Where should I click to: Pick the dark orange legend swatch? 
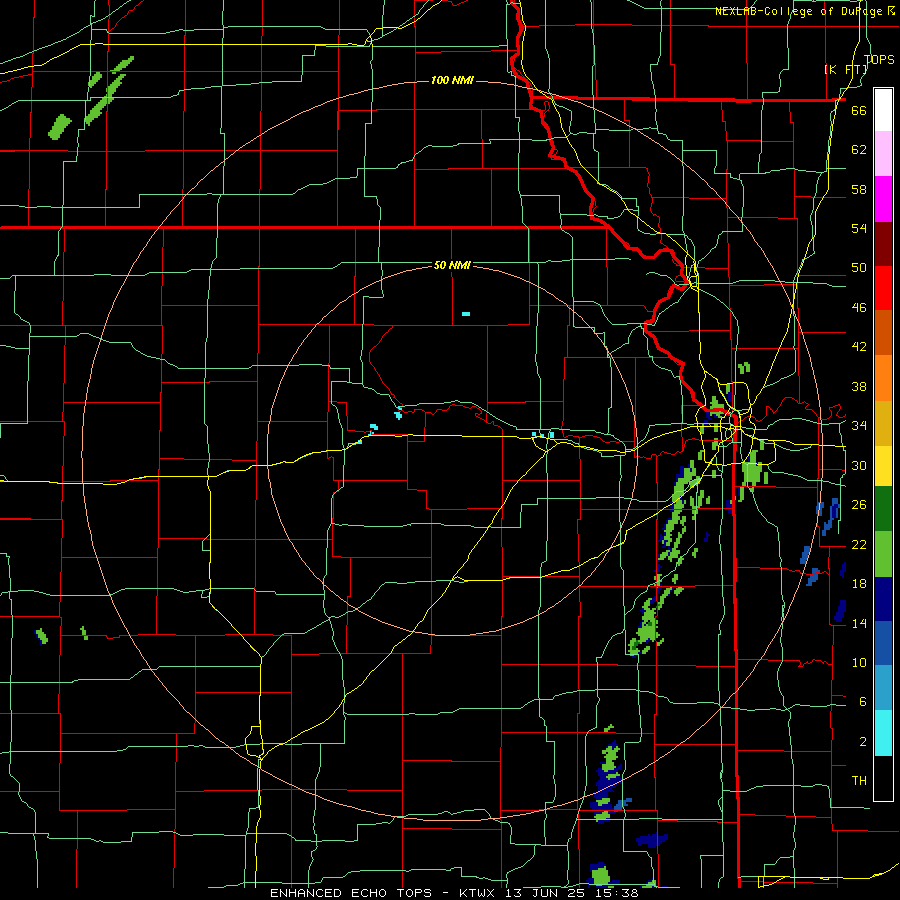click(x=883, y=332)
